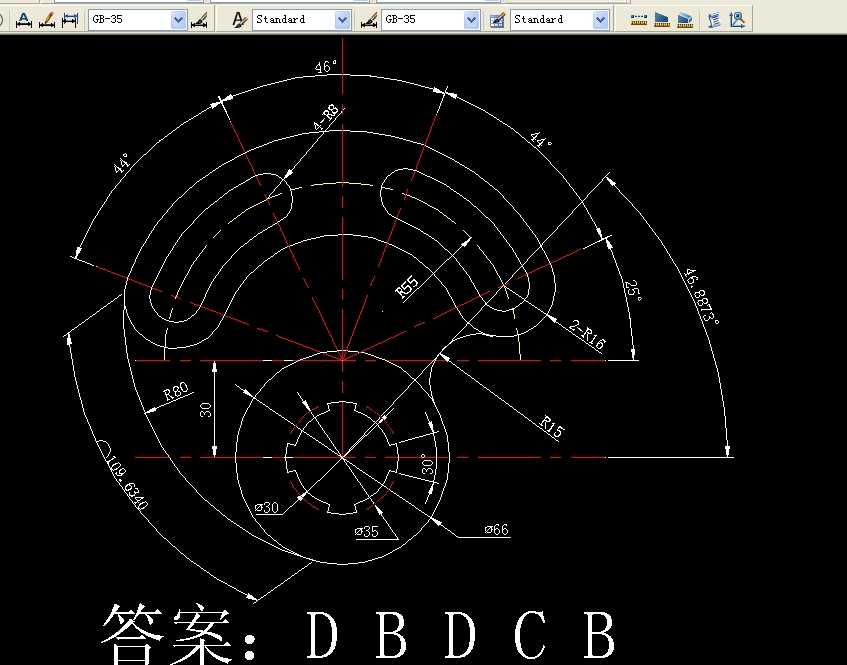Expand the text style Standard dropdown arrow
Viewport: 847px width, 665px height.
coord(342,20)
